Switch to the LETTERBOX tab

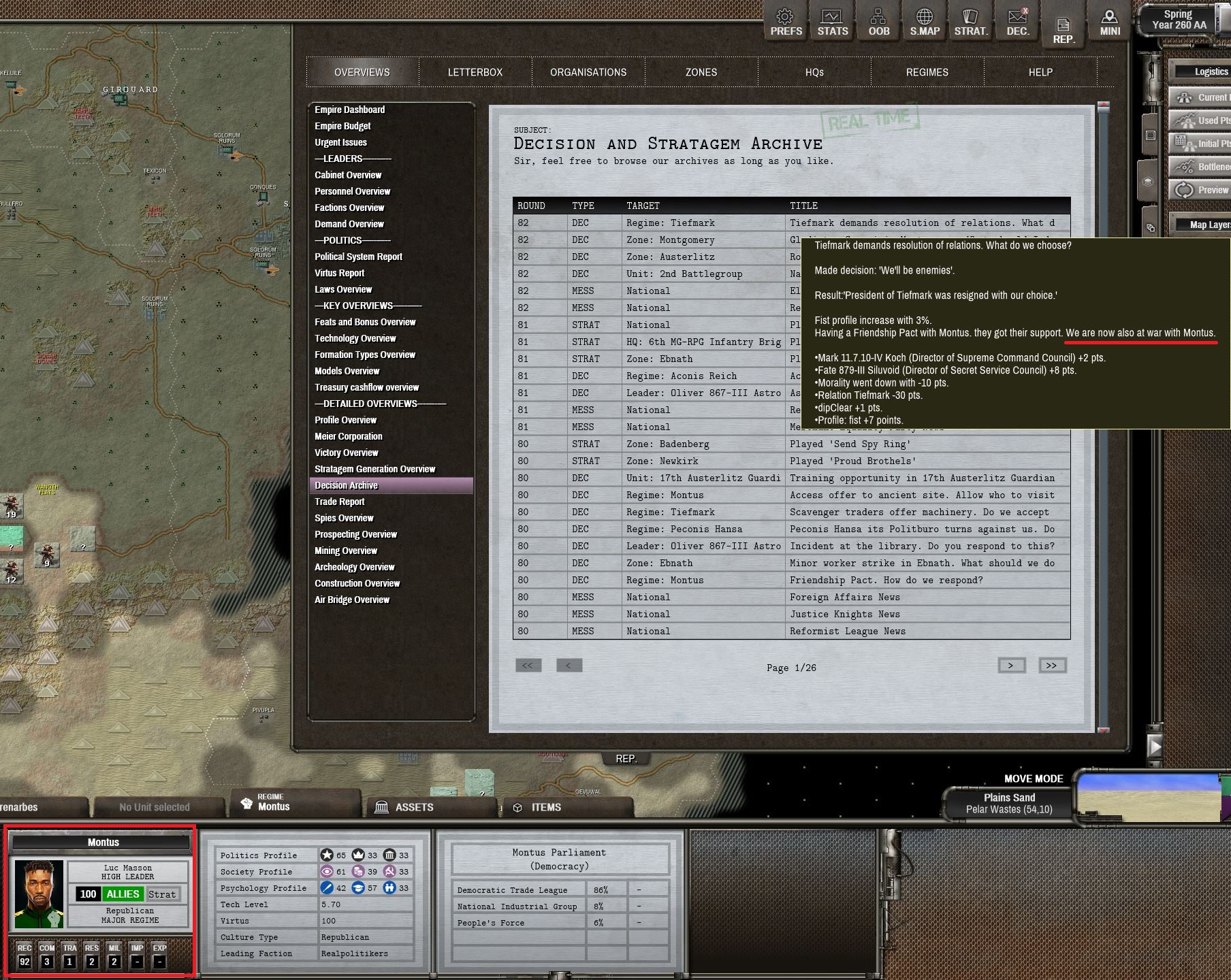475,72
